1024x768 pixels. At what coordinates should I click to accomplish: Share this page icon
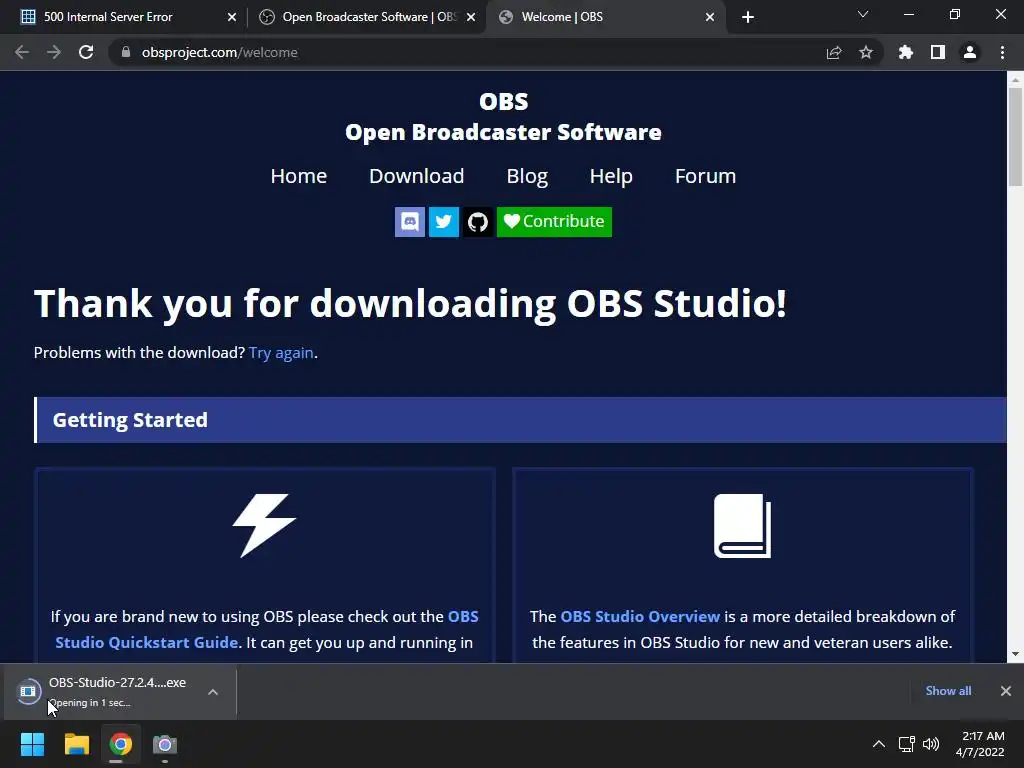pyautogui.click(x=834, y=52)
